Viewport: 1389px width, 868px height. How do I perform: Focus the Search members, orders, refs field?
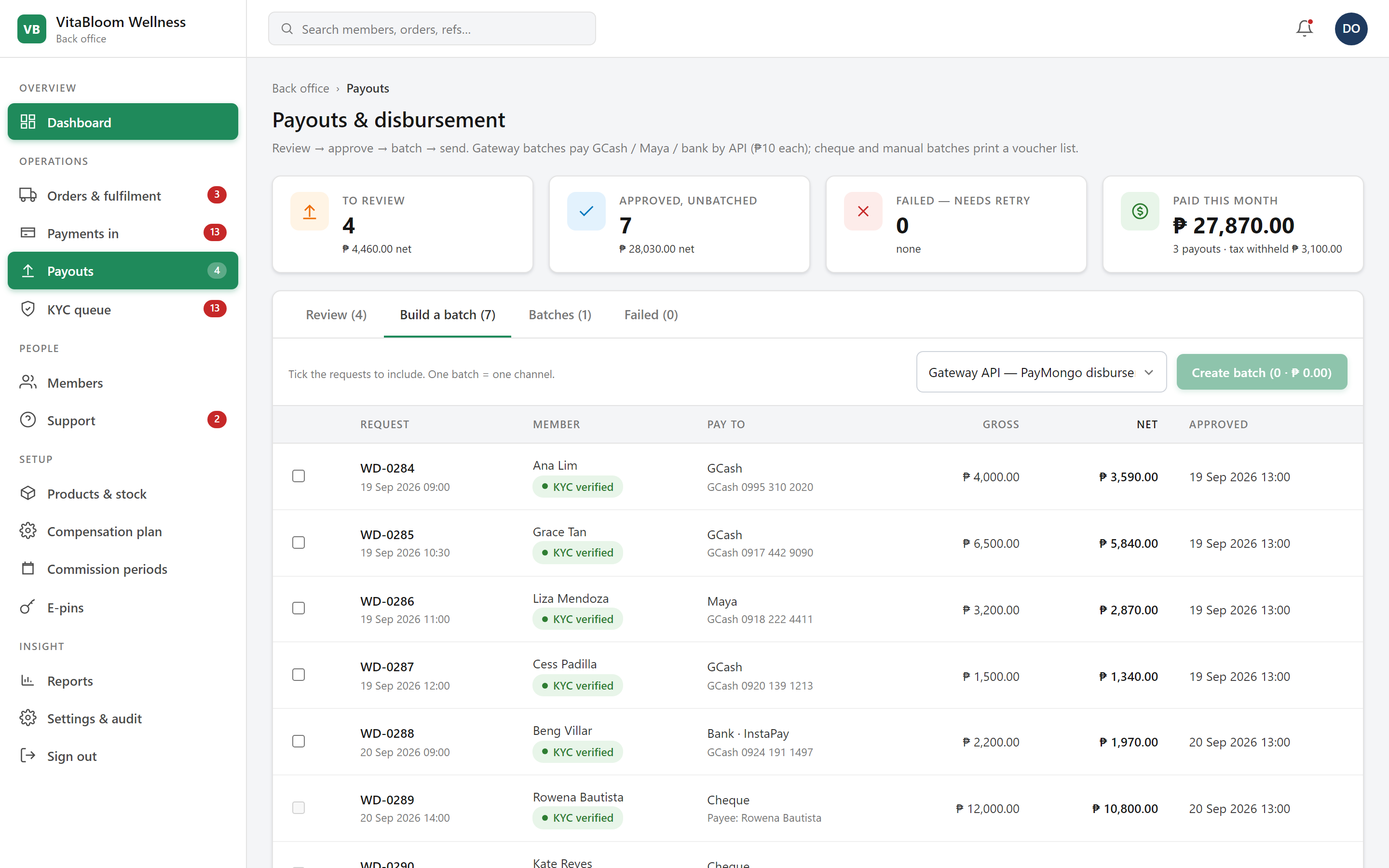(432, 29)
